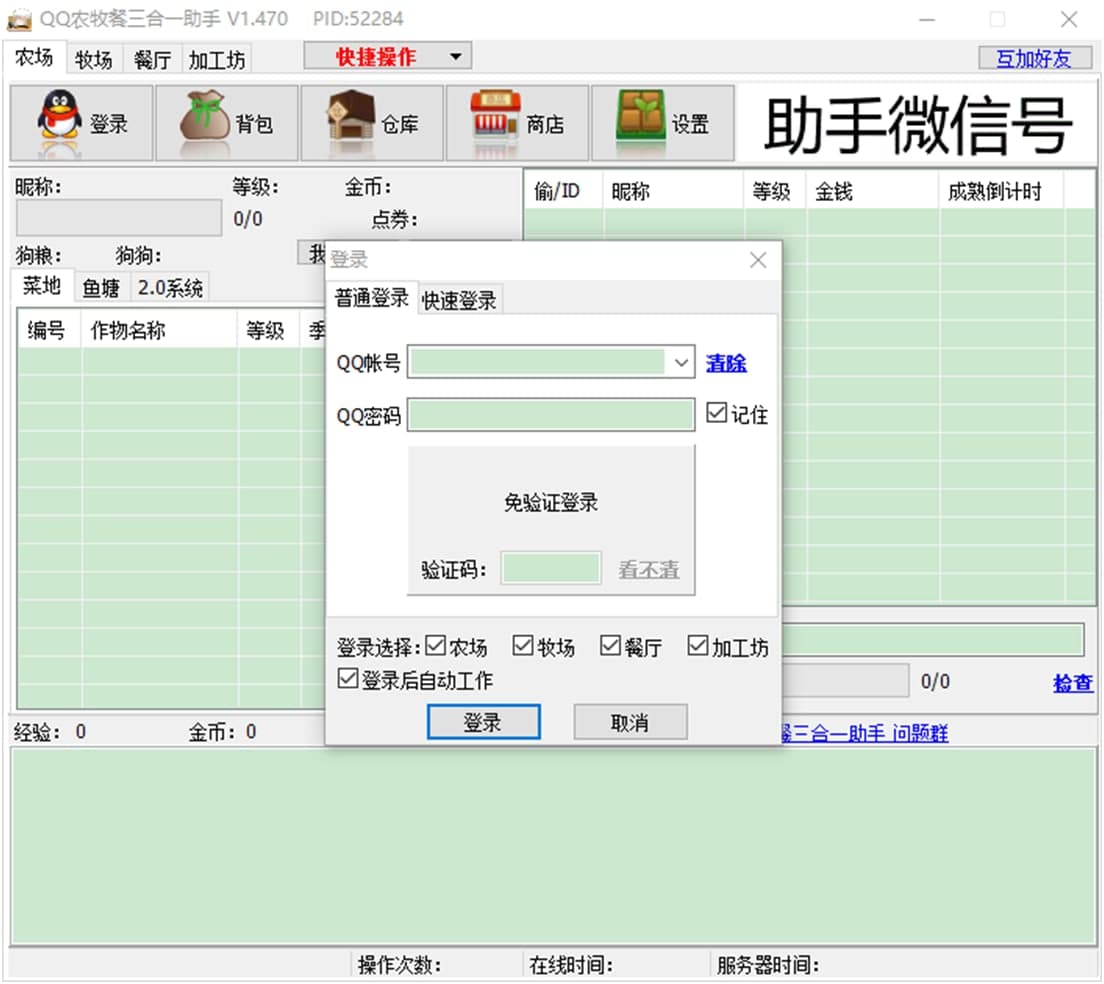Viewport: 1104px width, 984px height.
Task: Select the 鱼塘 tab
Action: (x=100, y=288)
